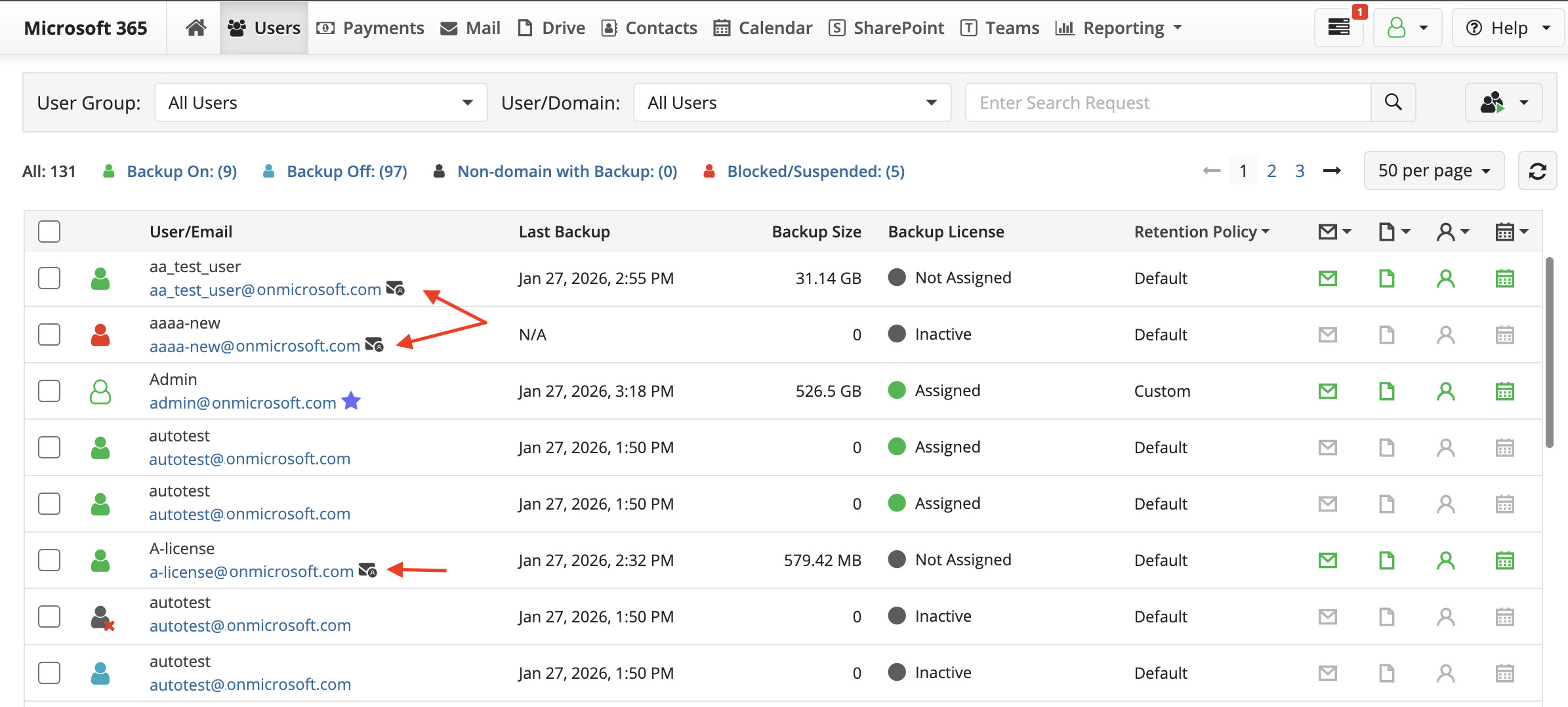Click the shared mailbox icon next to aa_test_user email
Image resolution: width=1568 pixels, height=707 pixels.
[x=395, y=288]
